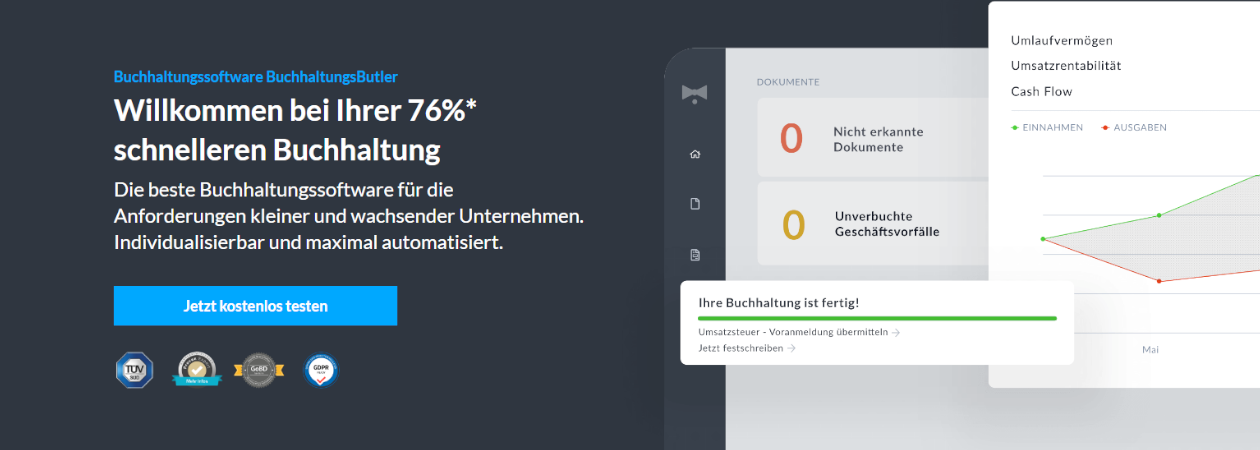Click the GDPR ready badge
1260x450 pixels.
tap(321, 370)
